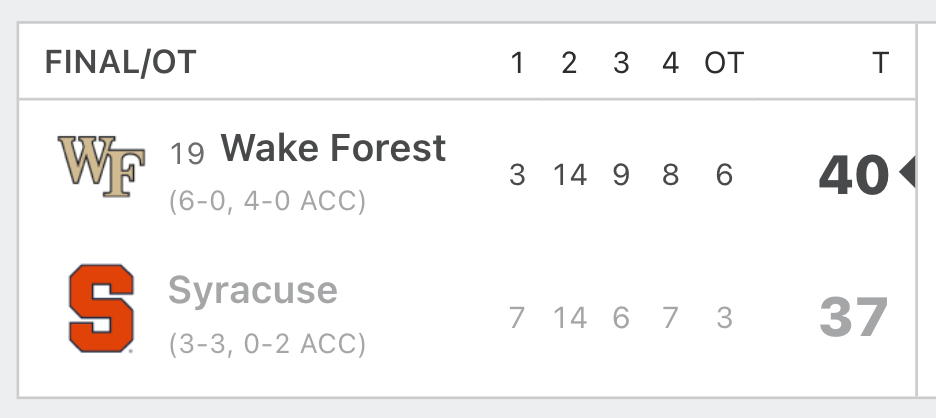This screenshot has width=936, height=418.
Task: Click Wake Forest's overtime score 6
Action: click(724, 175)
